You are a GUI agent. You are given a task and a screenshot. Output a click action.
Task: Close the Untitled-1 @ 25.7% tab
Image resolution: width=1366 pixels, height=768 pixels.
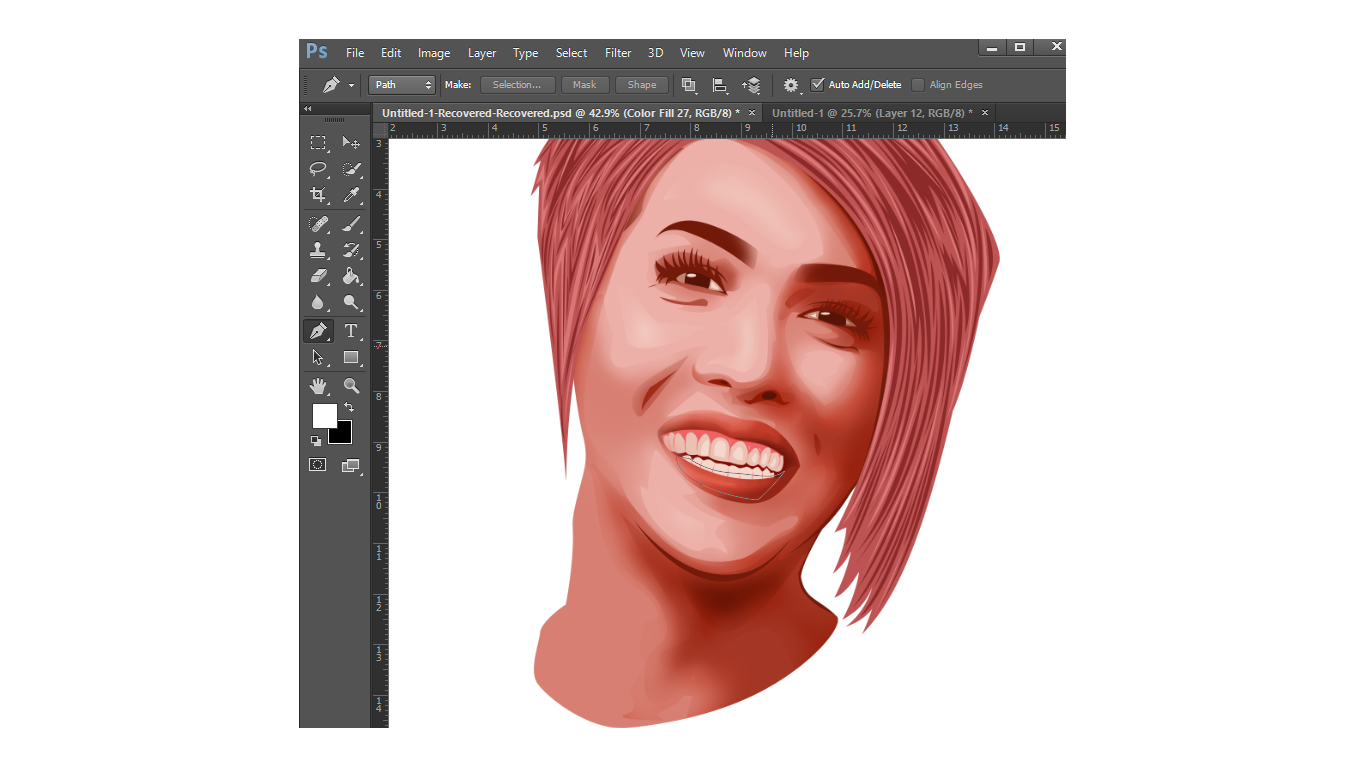pyautogui.click(x=984, y=113)
